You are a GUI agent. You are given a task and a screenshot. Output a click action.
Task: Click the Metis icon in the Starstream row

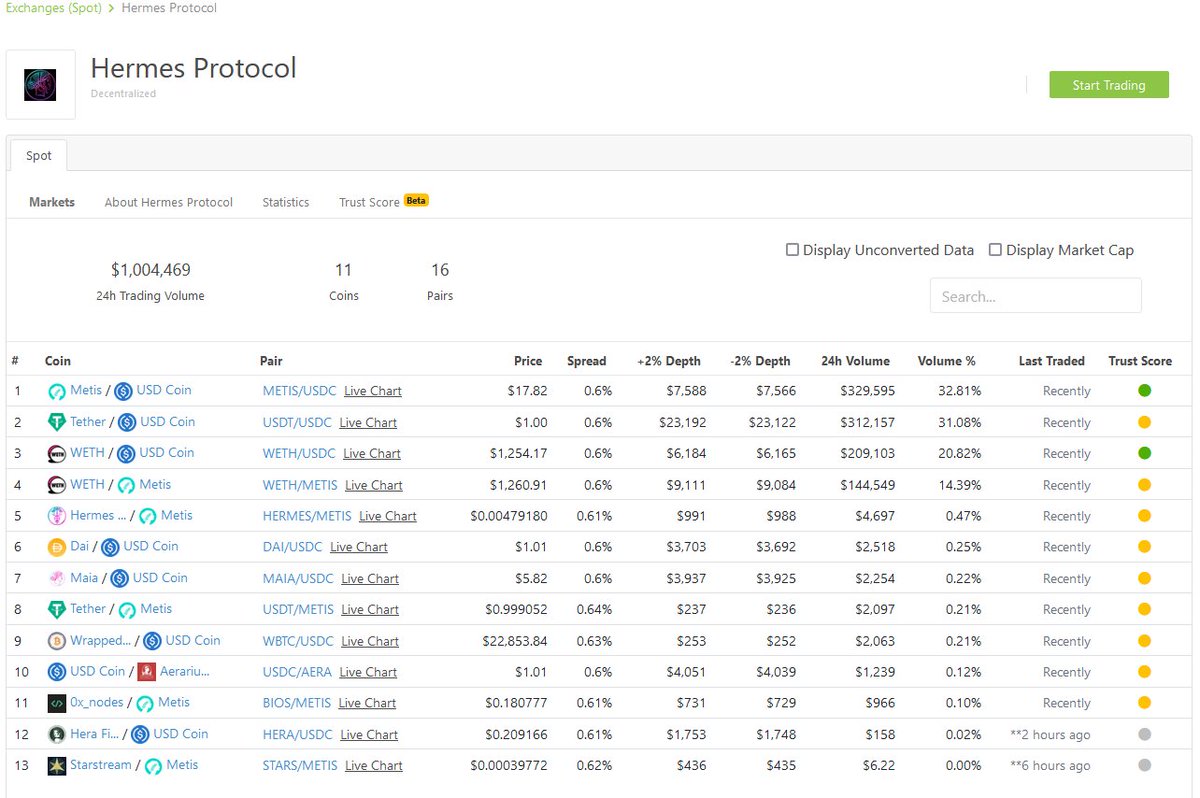click(x=153, y=766)
